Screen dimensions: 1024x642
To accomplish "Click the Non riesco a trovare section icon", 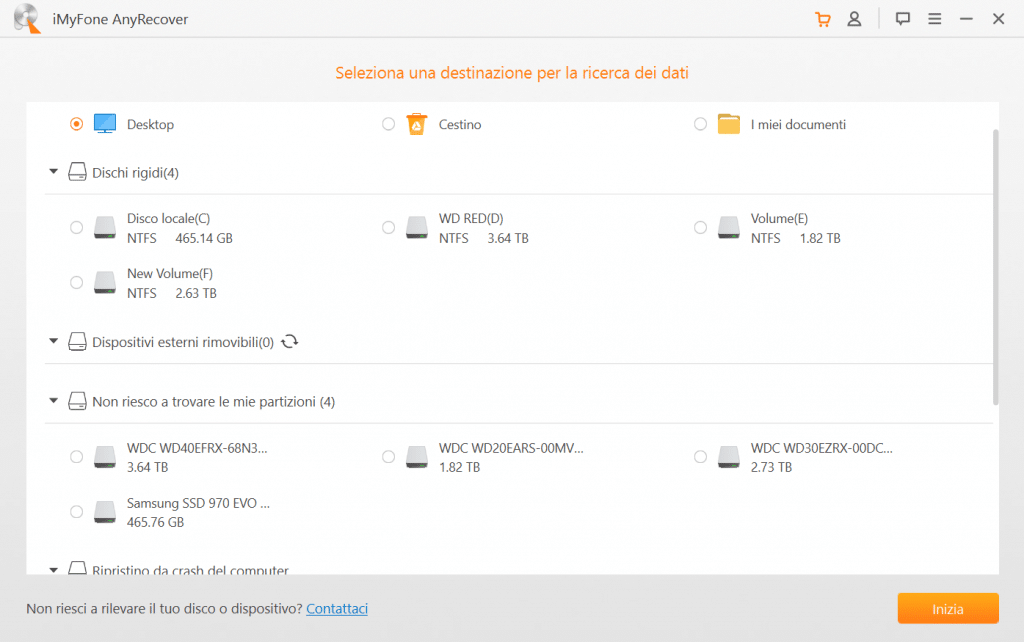I will [77, 401].
